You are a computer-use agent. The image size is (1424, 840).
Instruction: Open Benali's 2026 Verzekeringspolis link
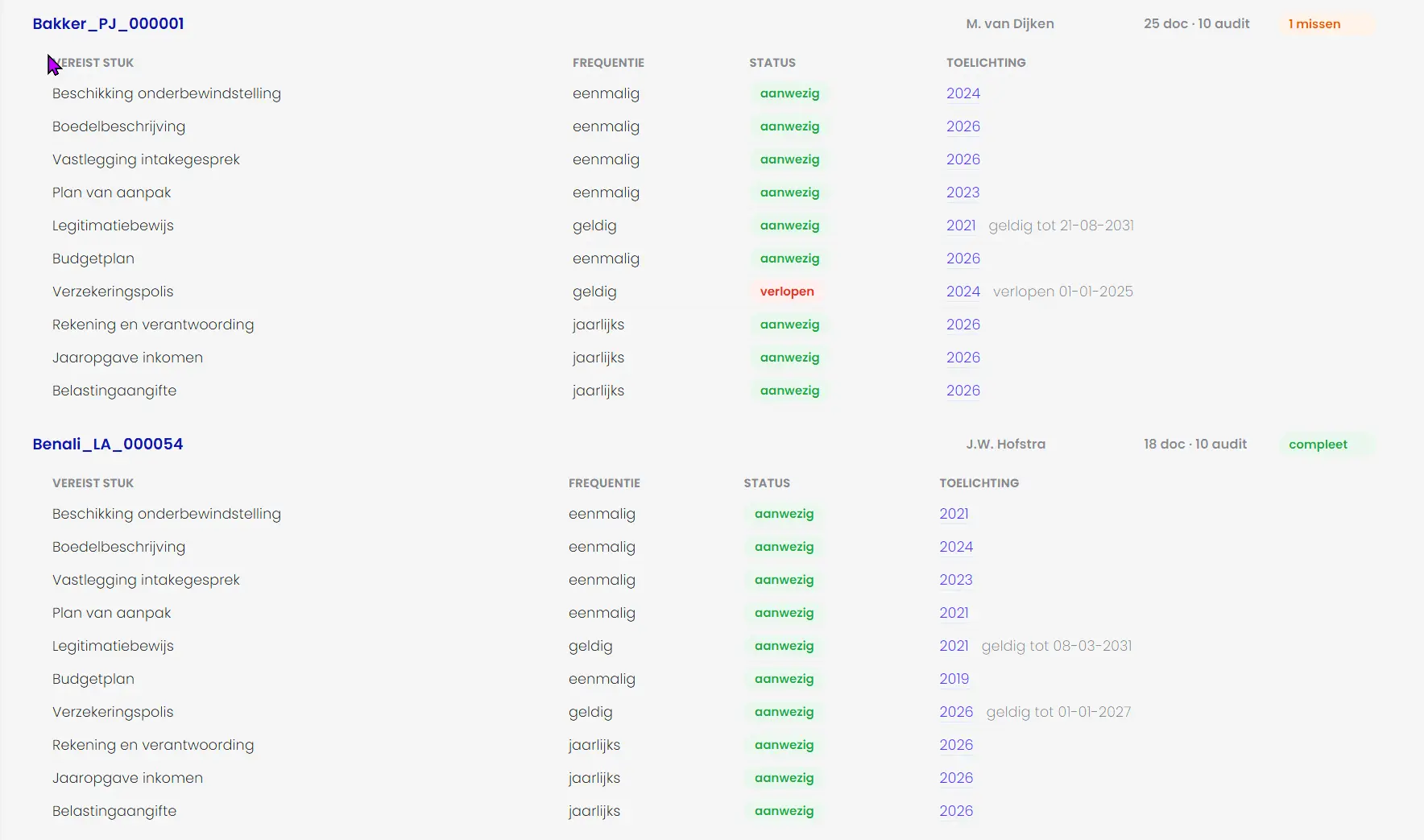click(956, 712)
